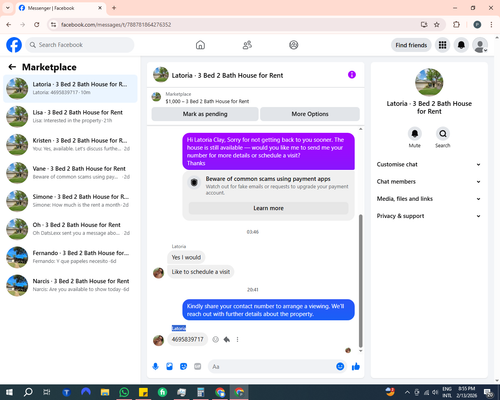
Task: Open the tab search dropdown arrow
Action: pyautogui.click(x=8, y=8)
